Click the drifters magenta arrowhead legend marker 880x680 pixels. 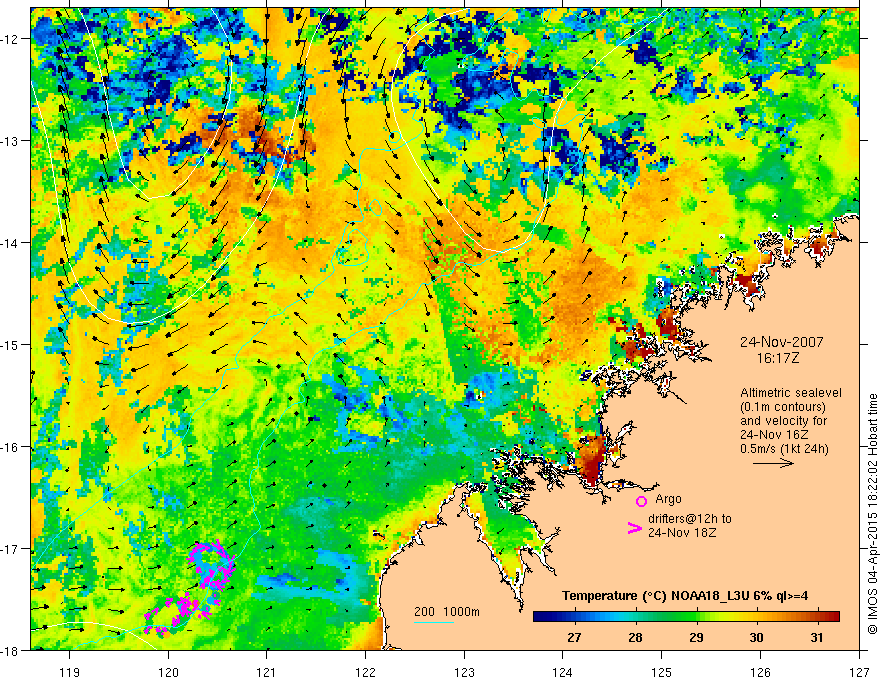(x=634, y=528)
